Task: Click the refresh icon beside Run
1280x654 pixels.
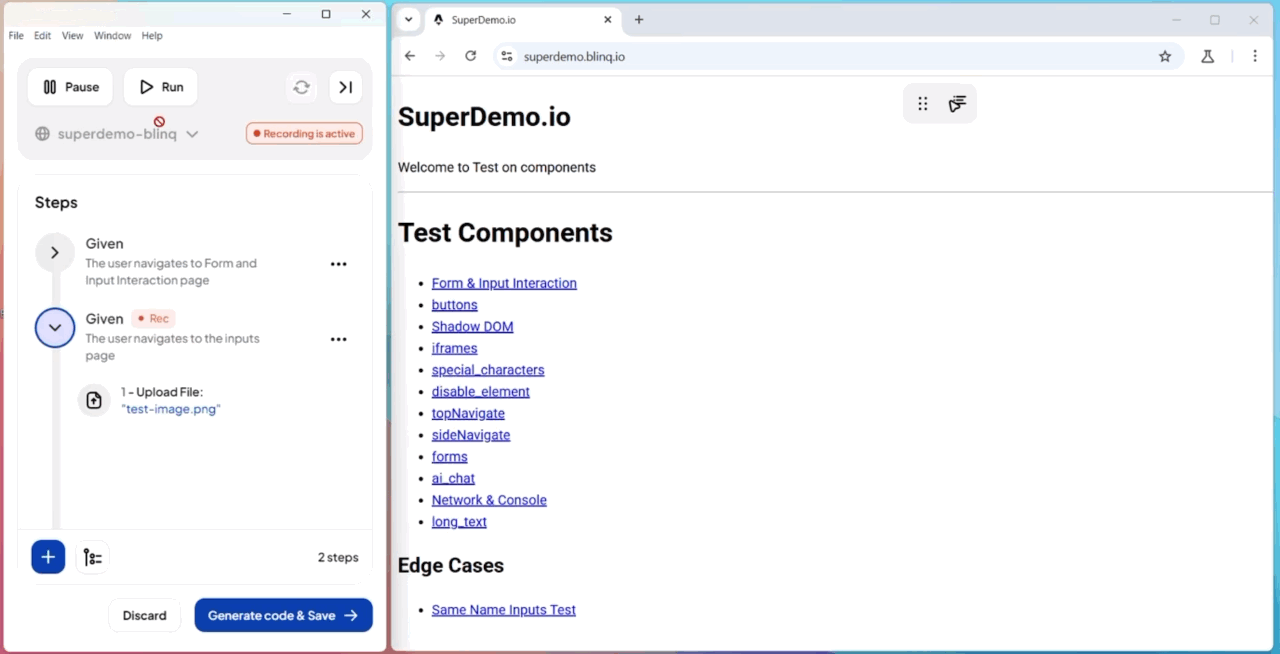Action: pos(301,87)
